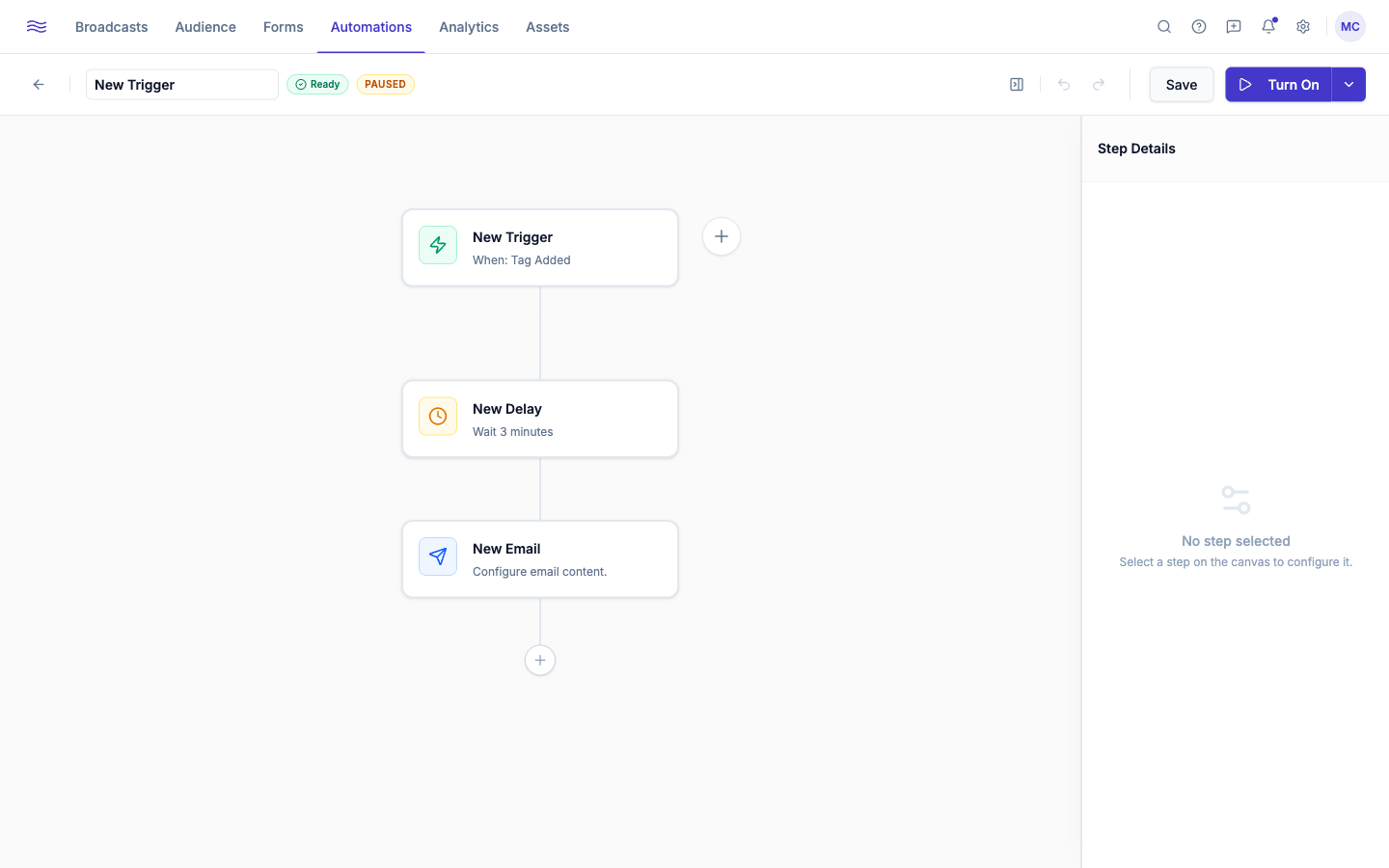Click the undo arrow icon
1389x868 pixels.
coord(1064,85)
